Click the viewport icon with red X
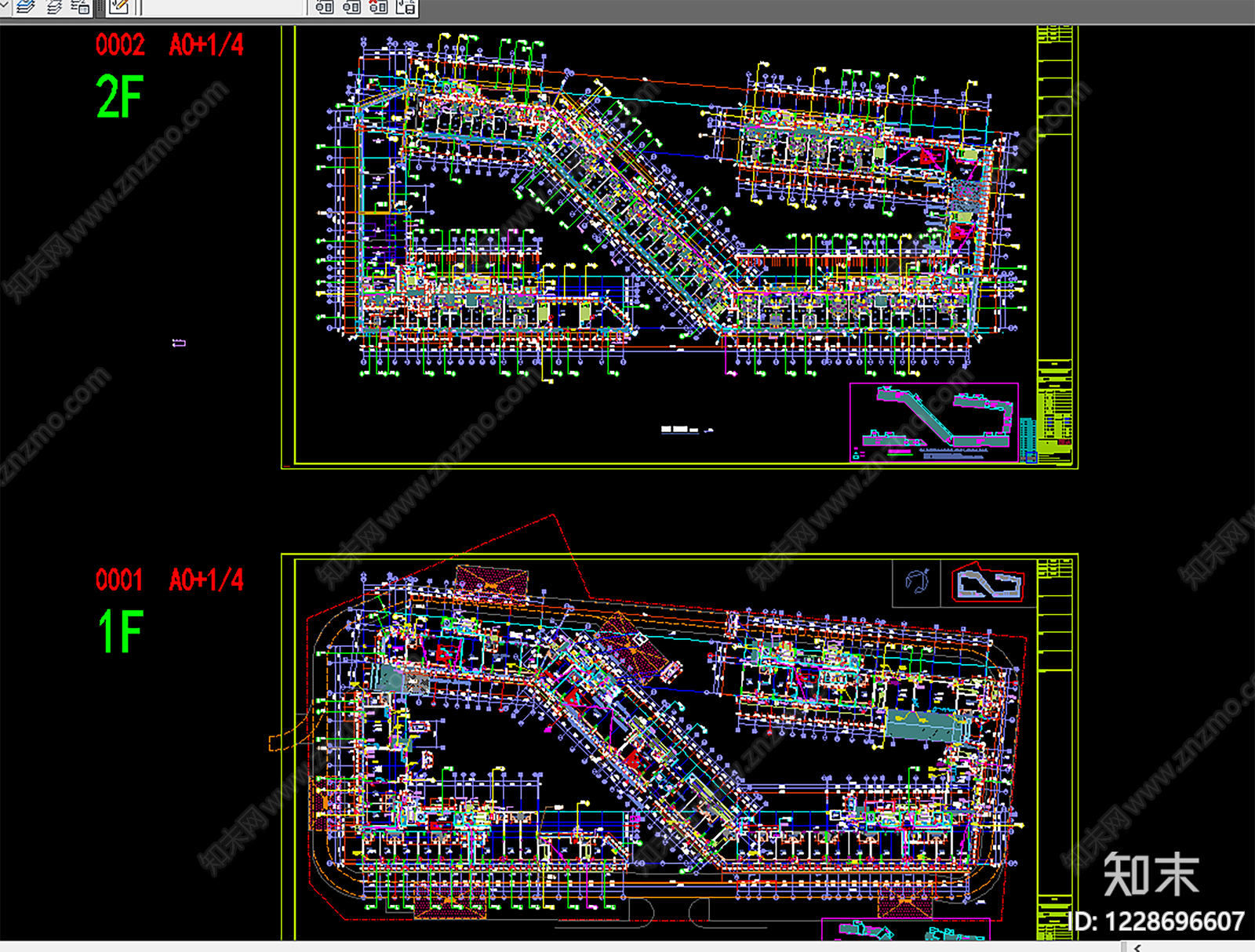1255x952 pixels. [379, 7]
